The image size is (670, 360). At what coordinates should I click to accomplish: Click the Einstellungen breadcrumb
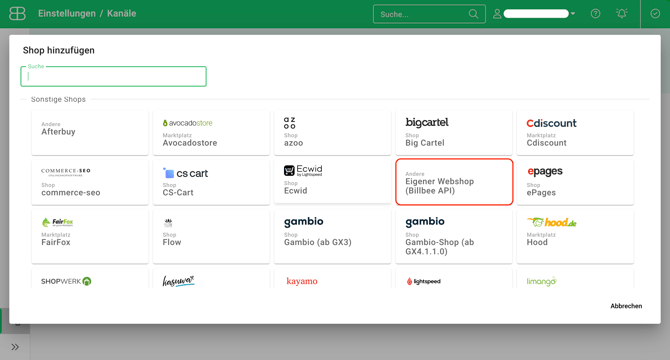67,14
